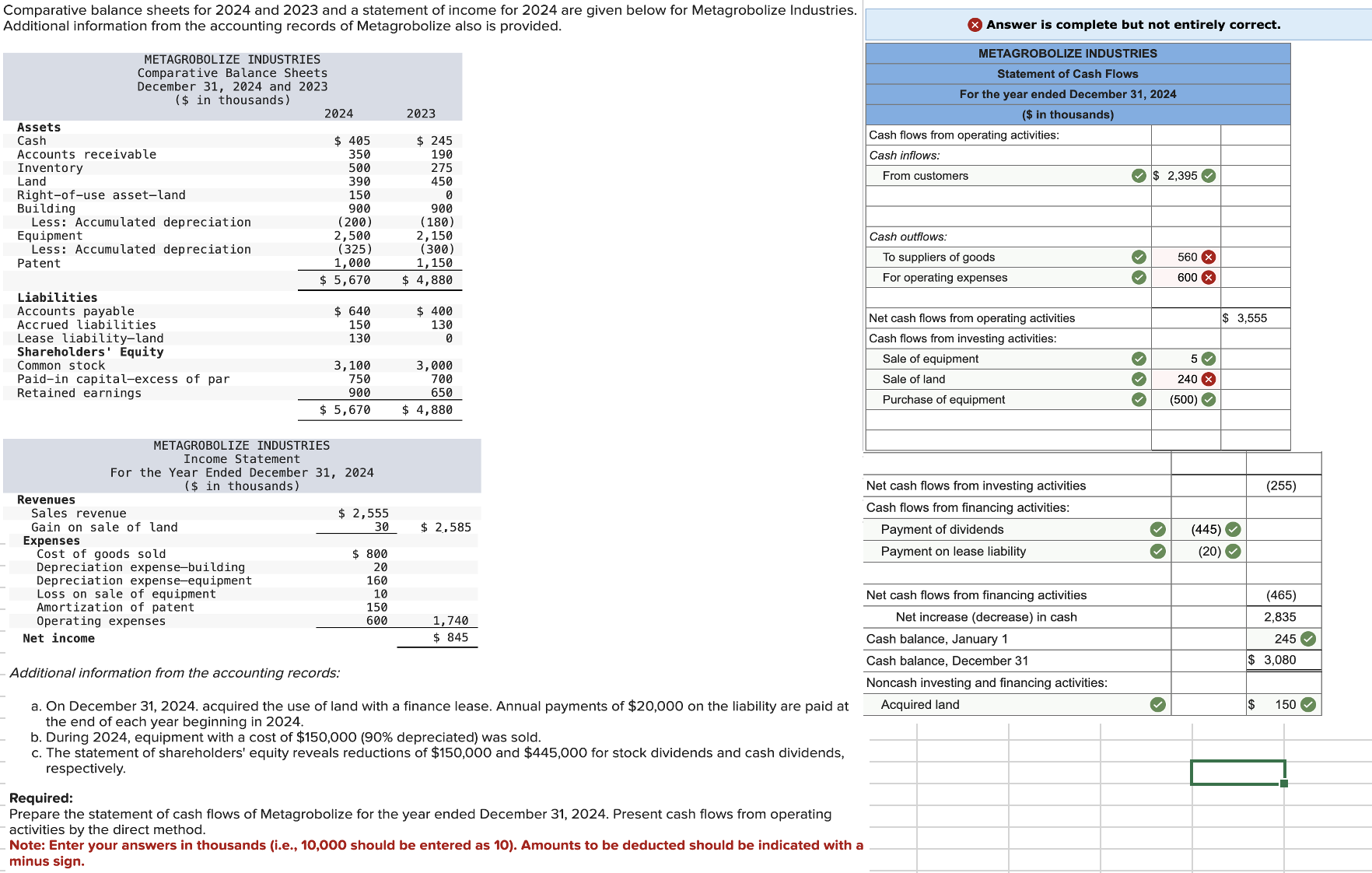Click the green check beside Purchase of equipment amount
This screenshot has width=1372, height=873.
coord(1208,399)
